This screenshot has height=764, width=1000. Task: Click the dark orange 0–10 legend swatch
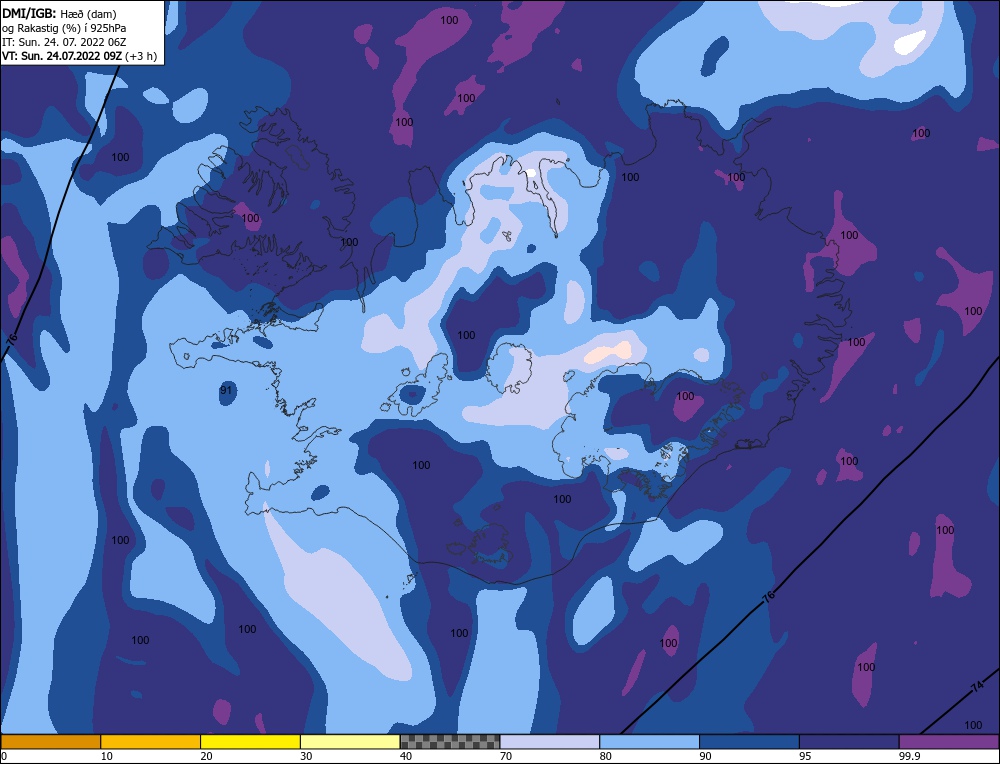coord(50,742)
